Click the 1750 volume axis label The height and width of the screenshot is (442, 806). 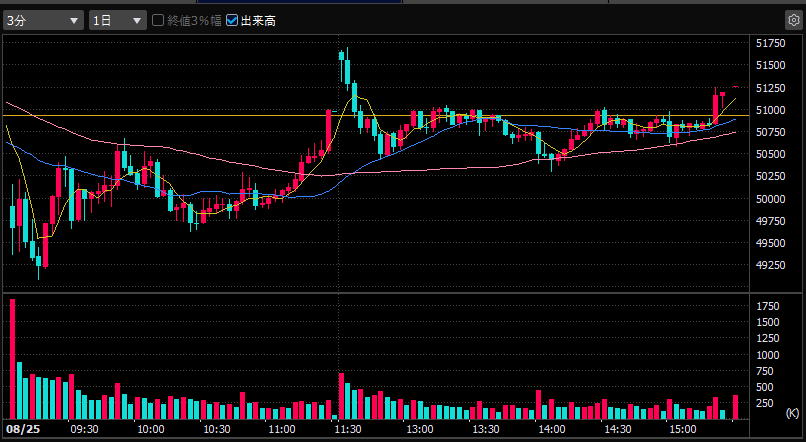pyautogui.click(x=768, y=306)
